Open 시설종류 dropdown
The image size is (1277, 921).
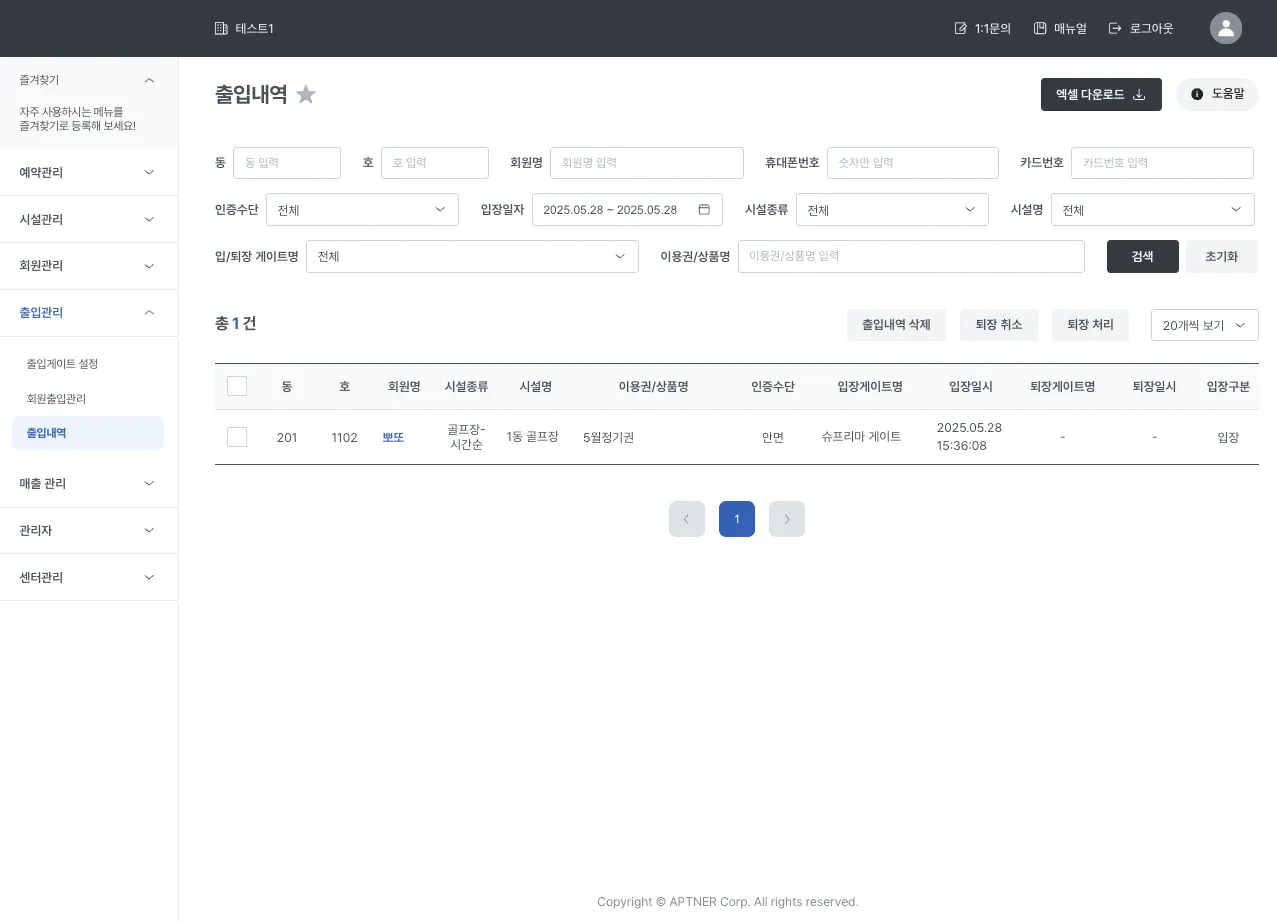tap(892, 210)
